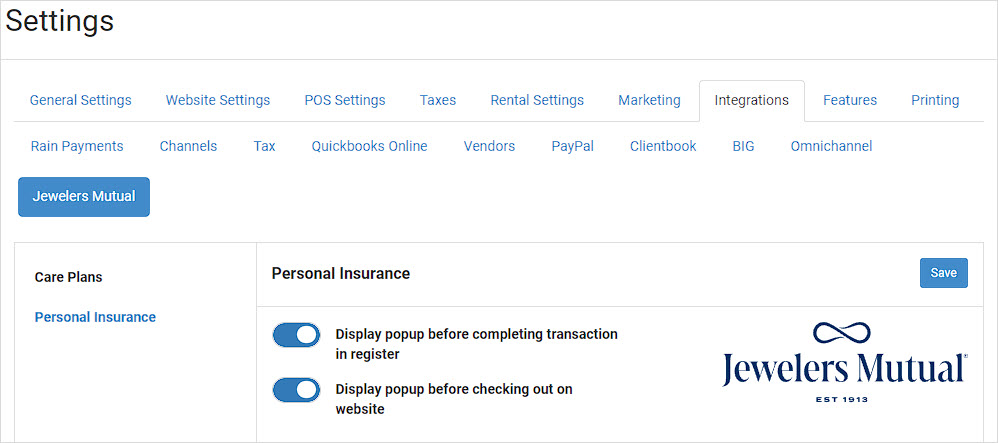The width and height of the screenshot is (998, 443).
Task: Toggle popup before completing transaction in register
Action: (x=296, y=335)
